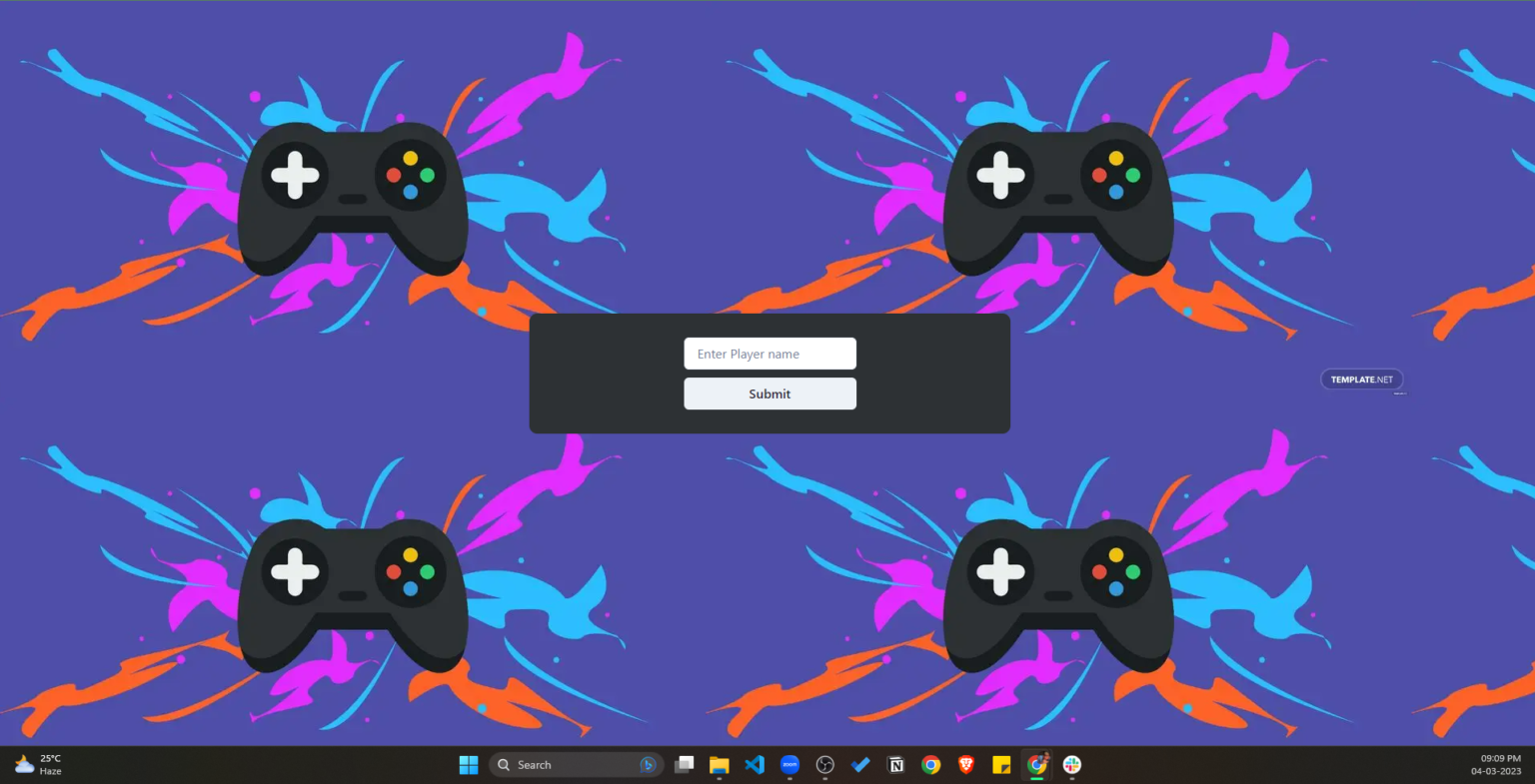Open Task View
Image resolution: width=1535 pixels, height=784 pixels.
click(684, 764)
